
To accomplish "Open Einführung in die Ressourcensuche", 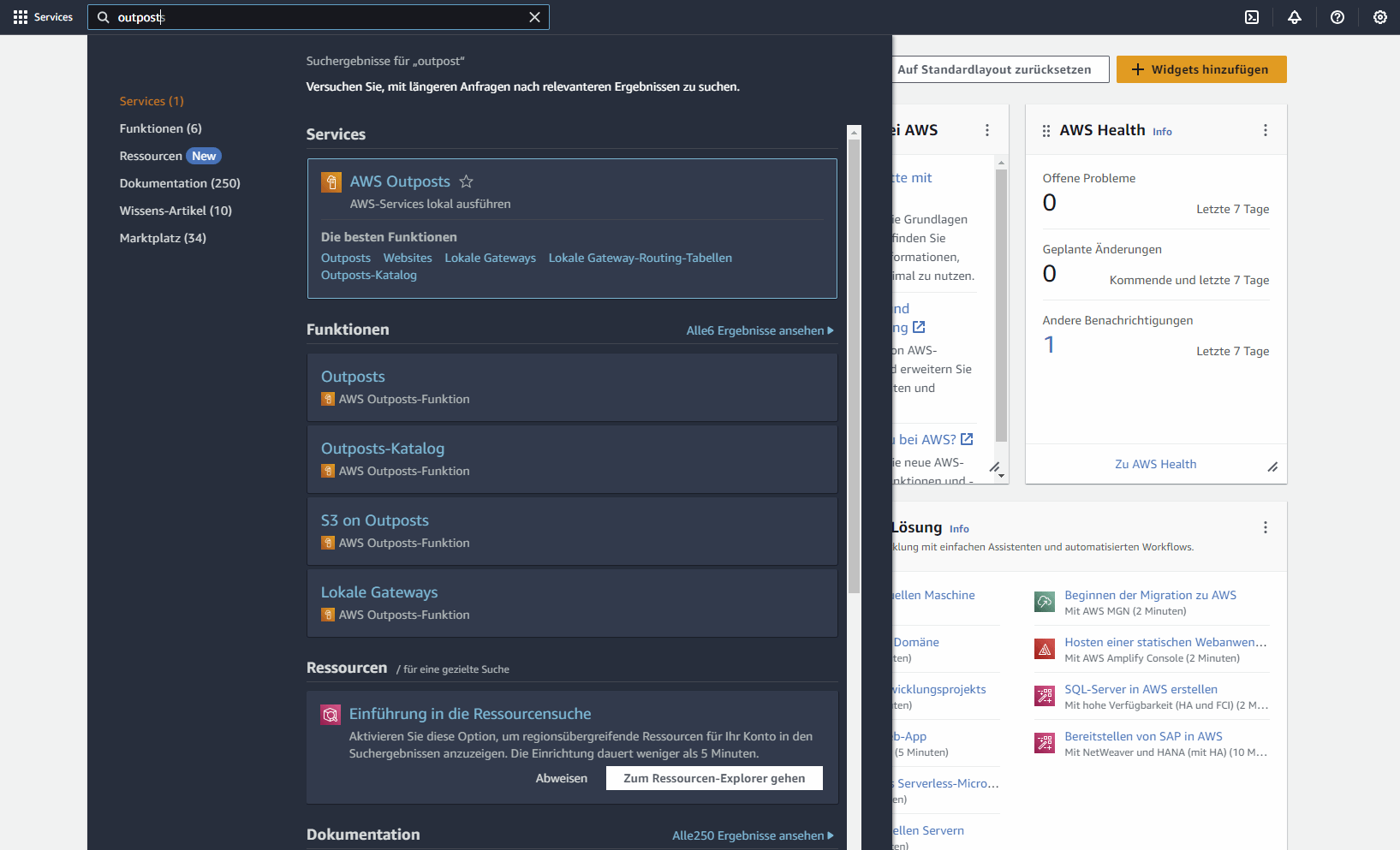I will 470,714.
